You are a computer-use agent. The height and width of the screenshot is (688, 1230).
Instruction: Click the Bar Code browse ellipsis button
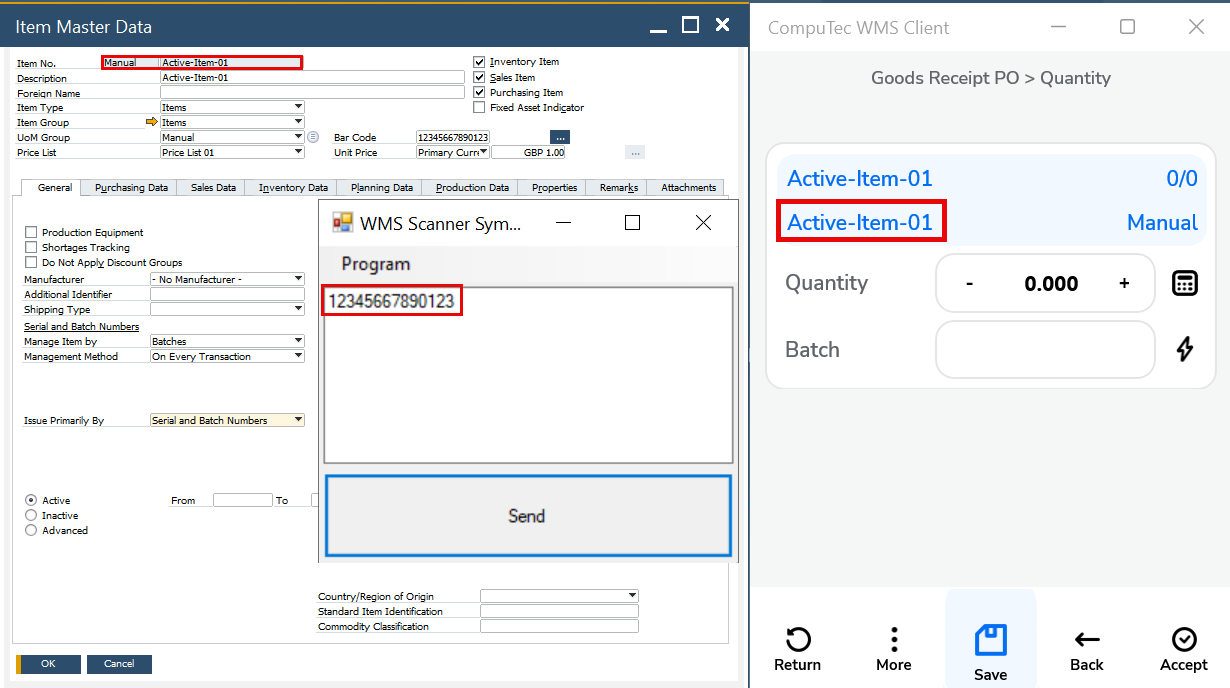pos(560,137)
